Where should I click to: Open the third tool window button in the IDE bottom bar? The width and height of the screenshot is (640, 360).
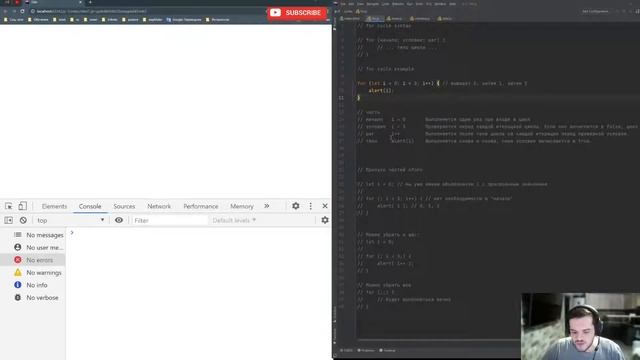pos(387,351)
